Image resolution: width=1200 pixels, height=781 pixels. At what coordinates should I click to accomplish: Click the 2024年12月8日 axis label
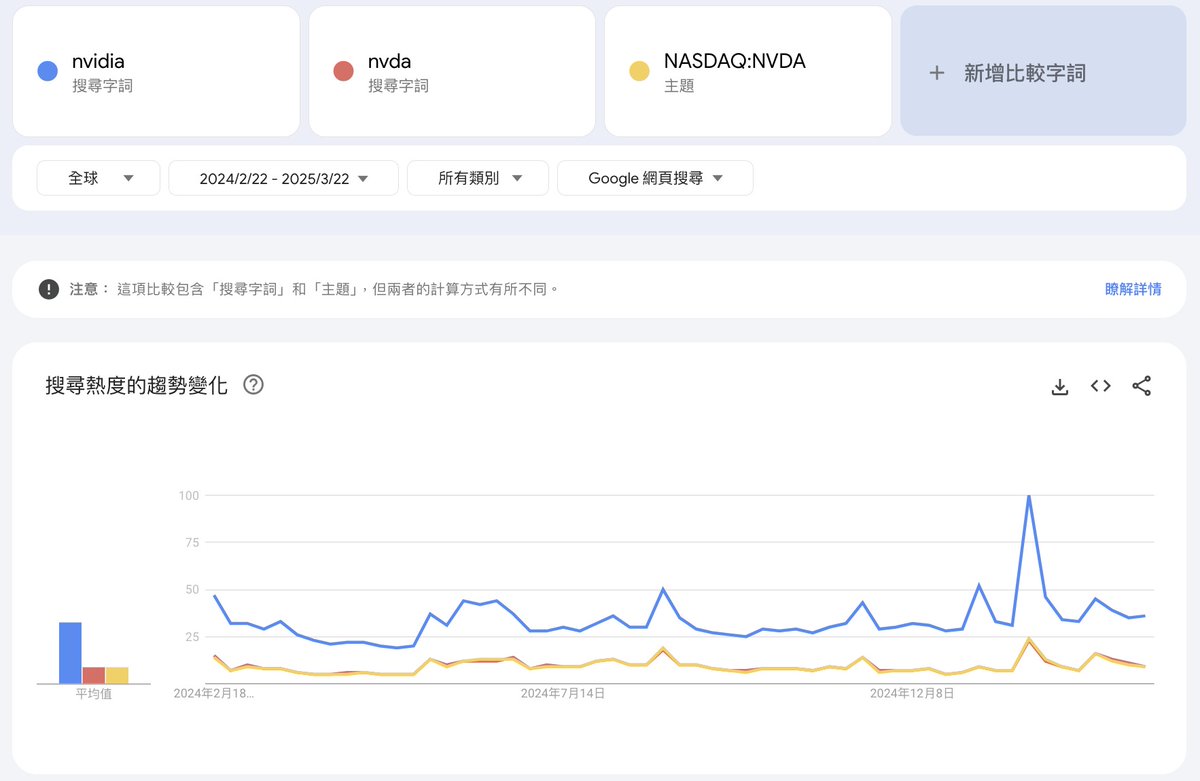pos(911,693)
